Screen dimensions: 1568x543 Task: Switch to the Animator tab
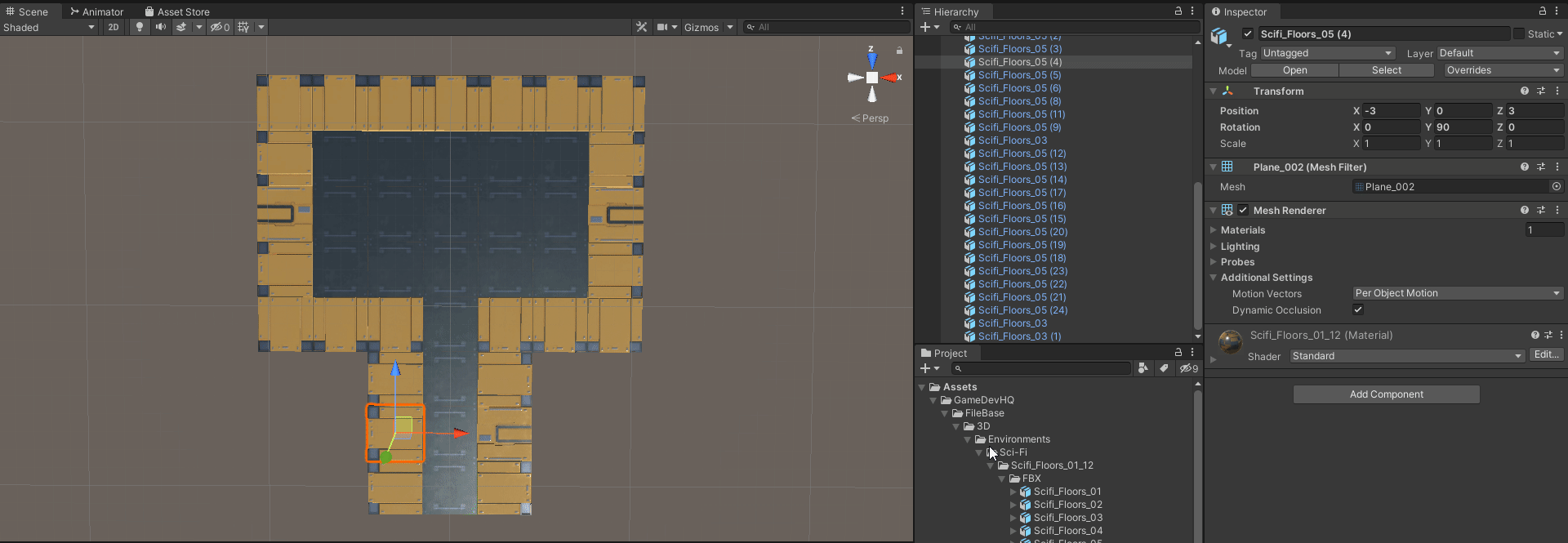(x=97, y=11)
